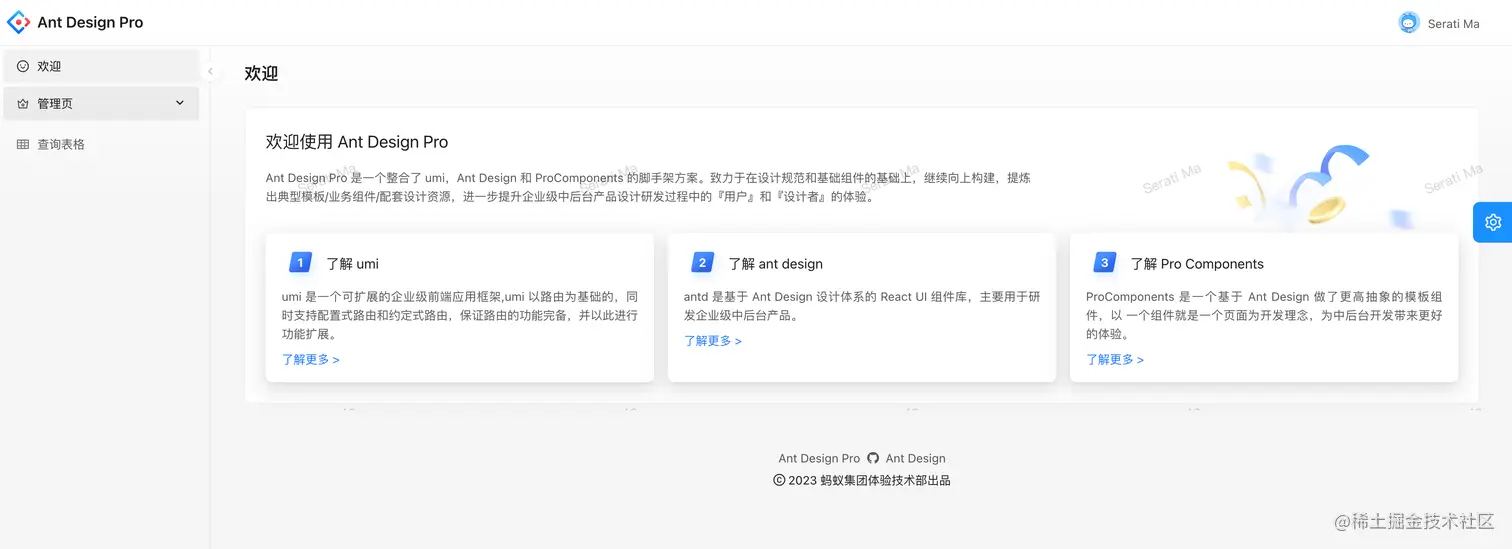
Task: Click the ProComponents description paragraph
Action: click(x=1264, y=315)
